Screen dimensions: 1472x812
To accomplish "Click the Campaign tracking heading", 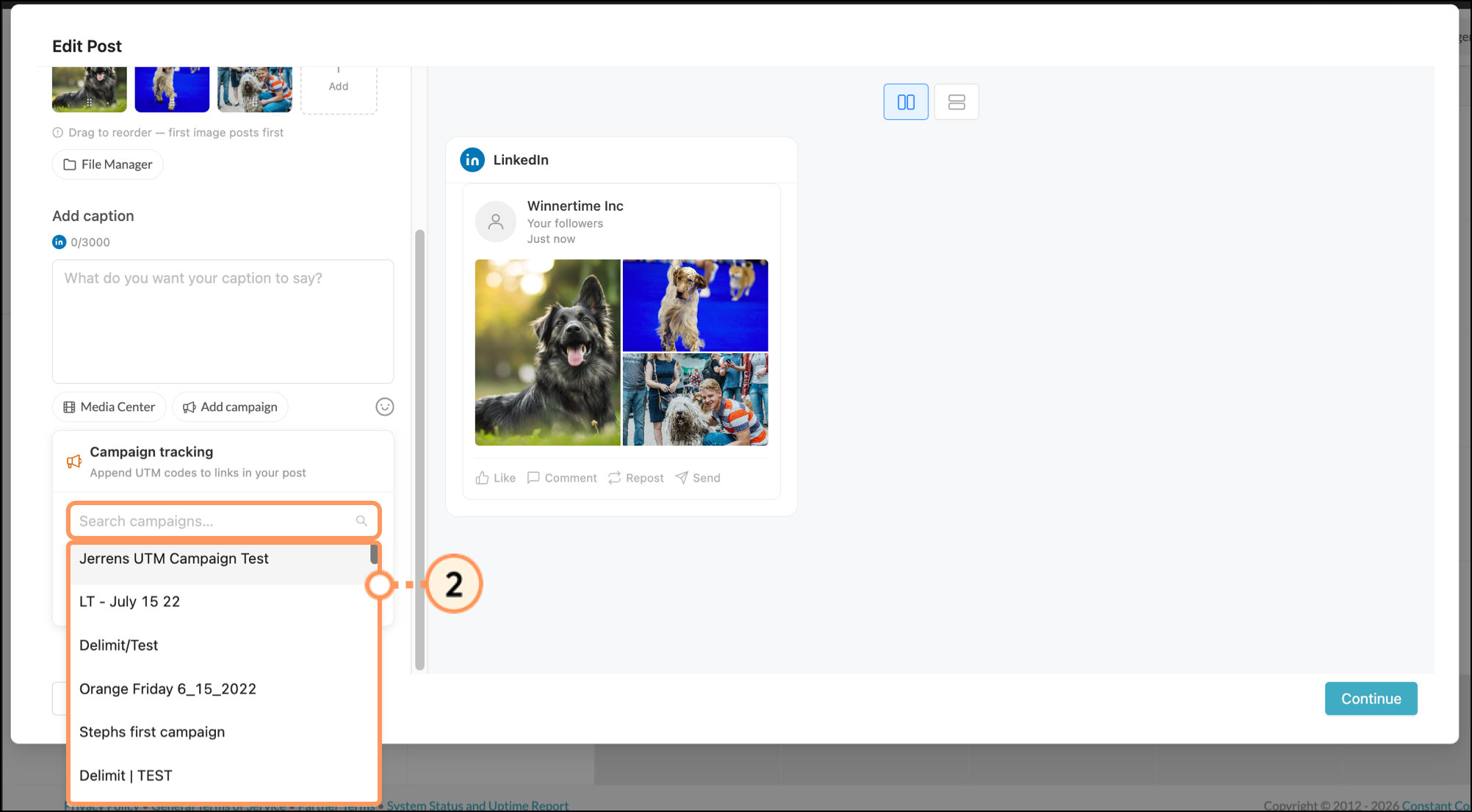I will tap(151, 452).
